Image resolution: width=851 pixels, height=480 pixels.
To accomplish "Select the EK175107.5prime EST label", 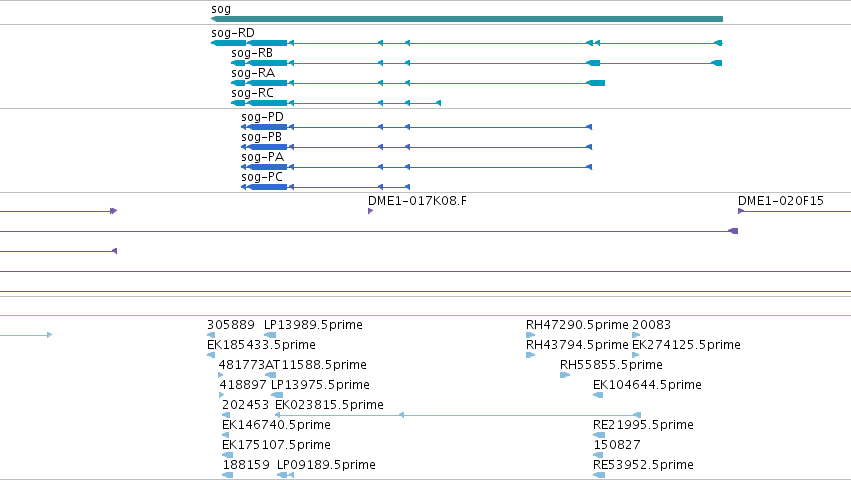I will point(276,445).
